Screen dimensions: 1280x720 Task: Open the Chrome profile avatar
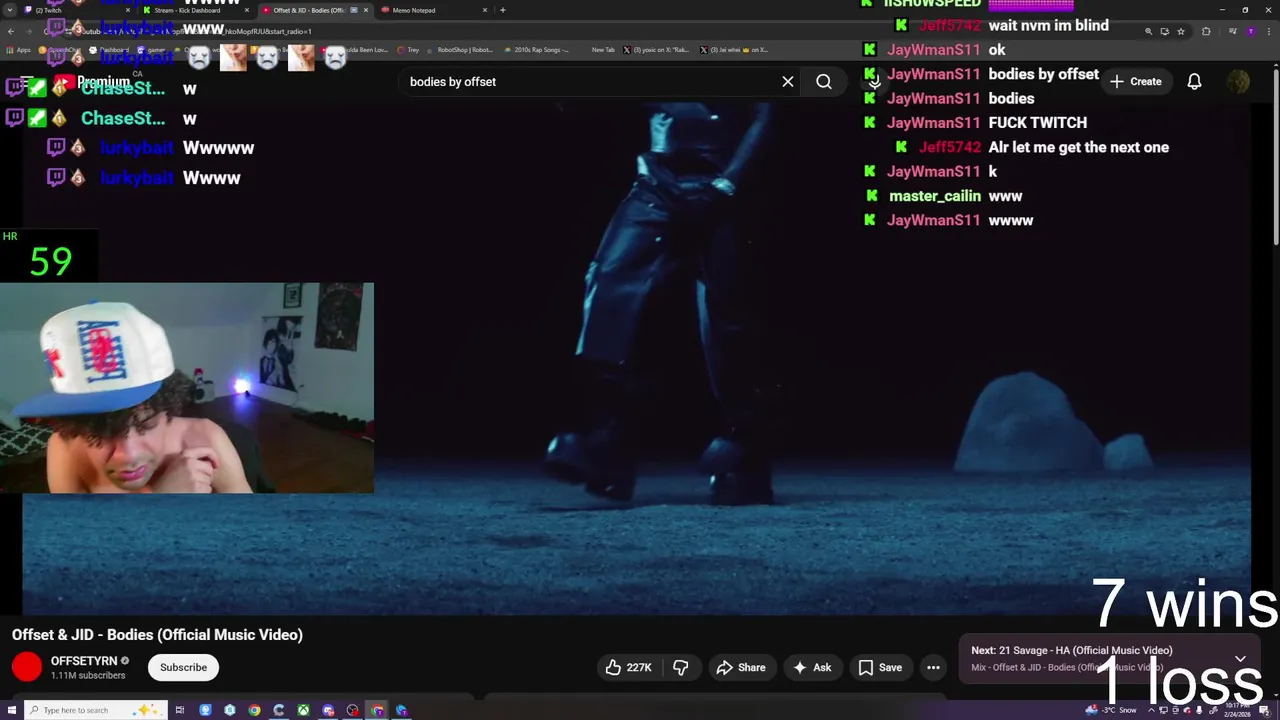point(1250,31)
